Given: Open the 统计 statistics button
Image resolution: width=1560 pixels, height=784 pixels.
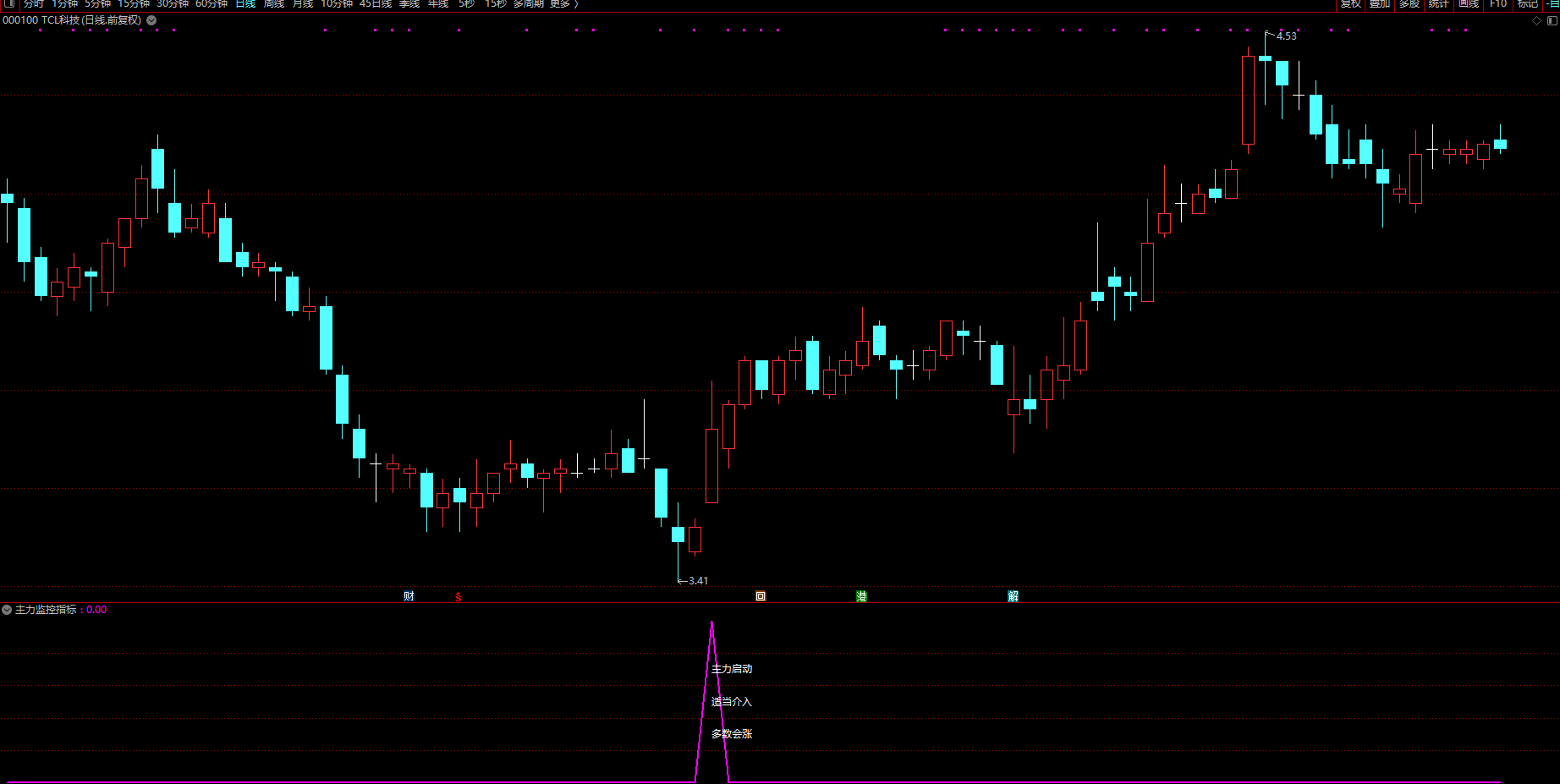Looking at the screenshot, I should click(1439, 3).
